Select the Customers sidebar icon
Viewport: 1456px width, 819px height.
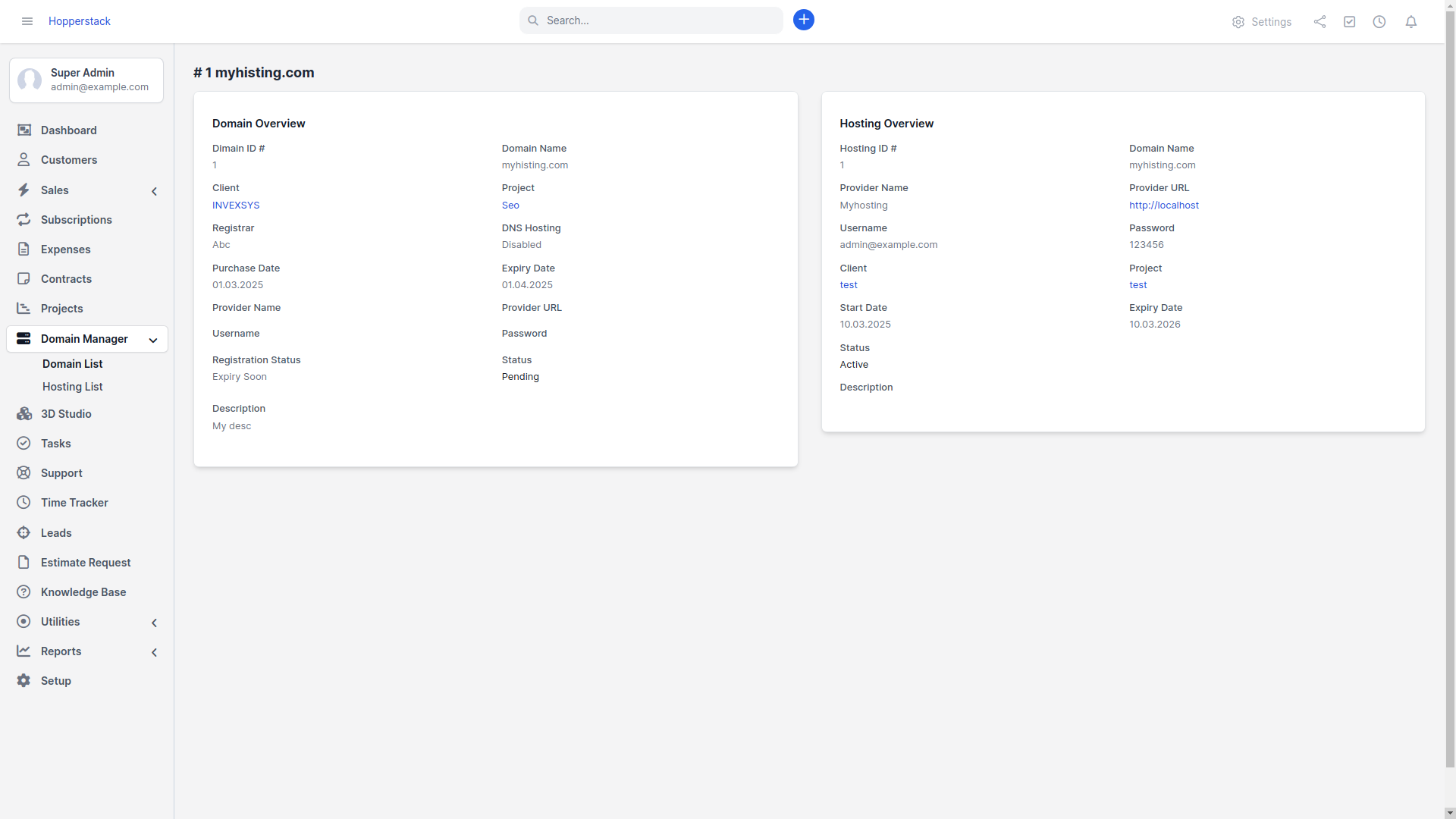[x=24, y=160]
